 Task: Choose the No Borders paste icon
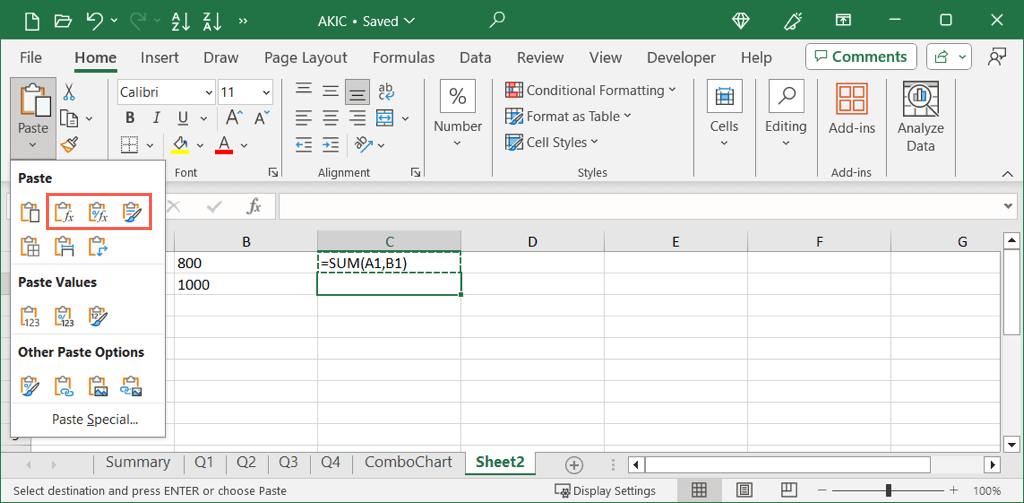pyautogui.click(x=30, y=246)
